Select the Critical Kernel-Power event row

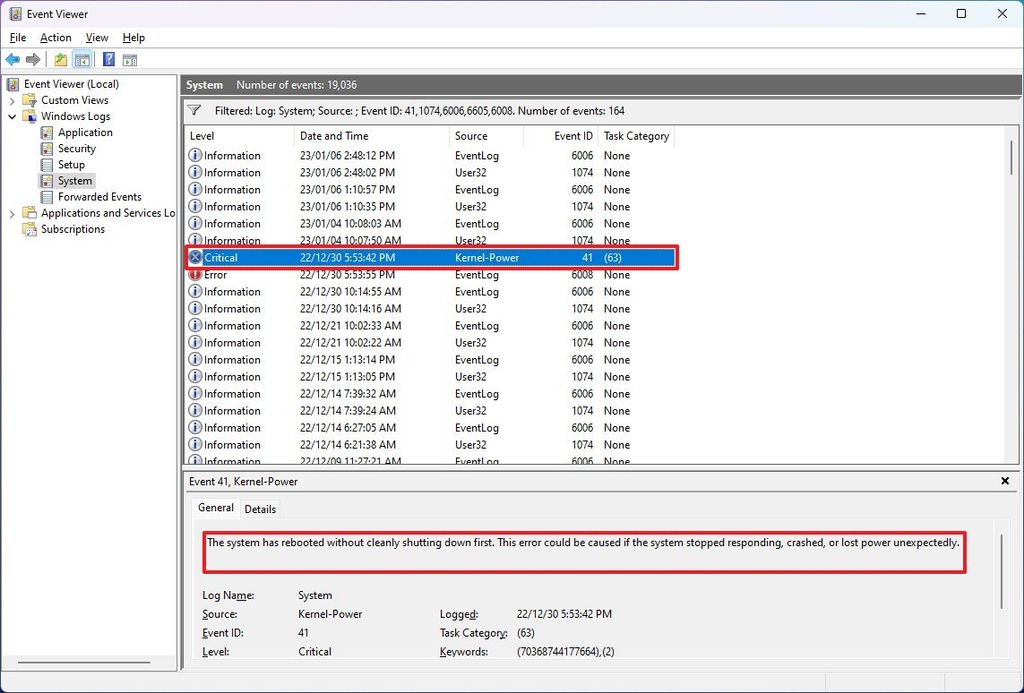(400, 257)
